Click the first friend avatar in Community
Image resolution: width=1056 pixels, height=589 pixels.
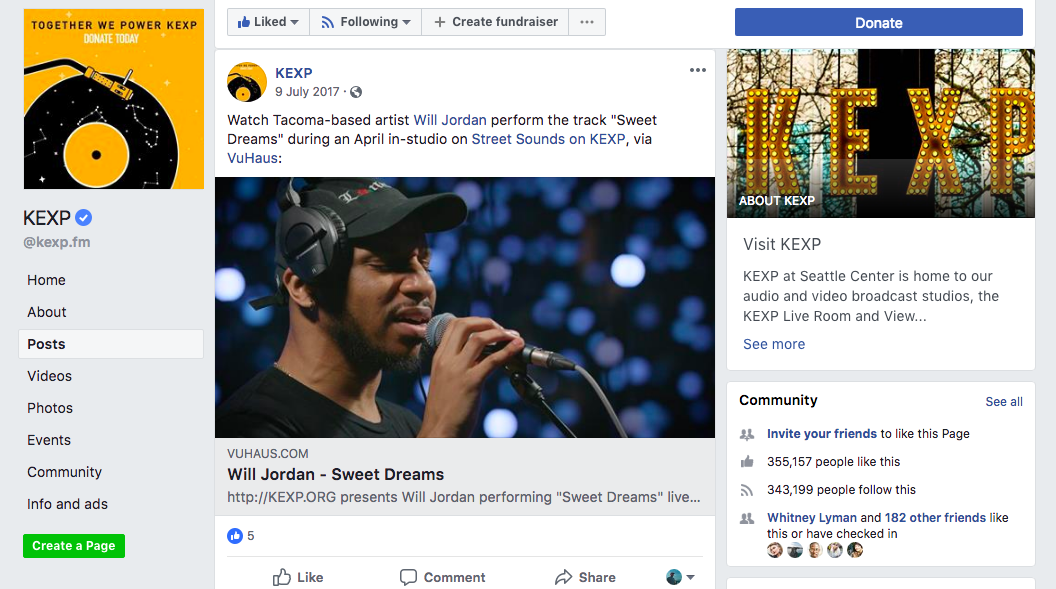(x=775, y=550)
